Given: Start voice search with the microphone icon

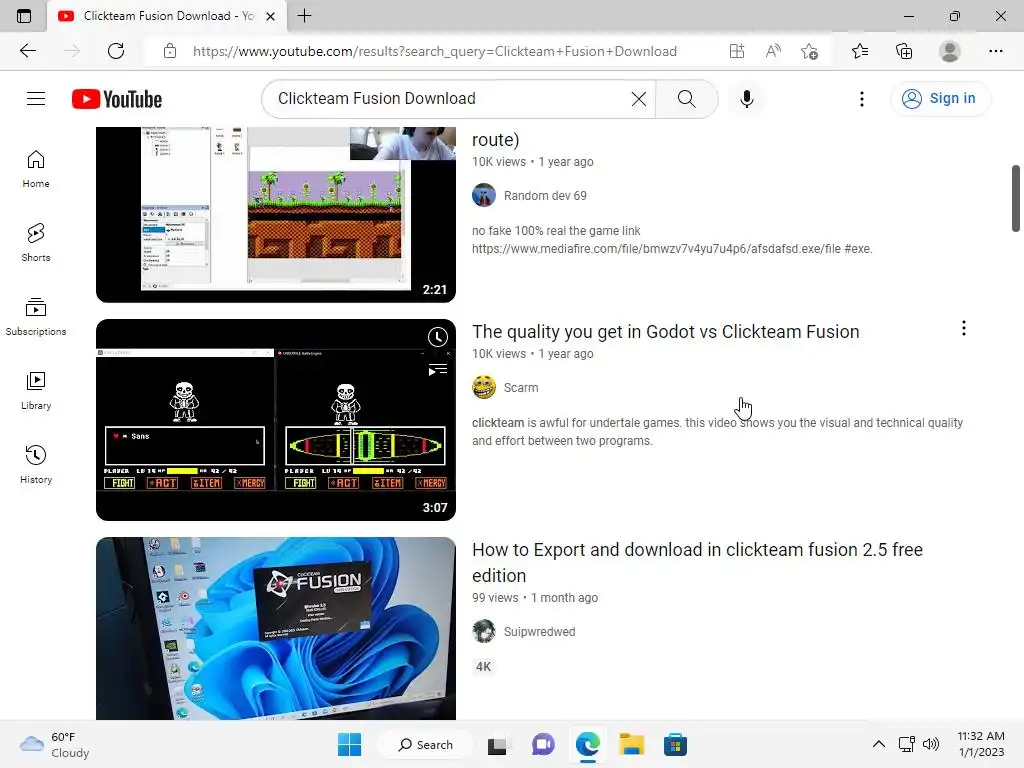Looking at the screenshot, I should pos(746,99).
